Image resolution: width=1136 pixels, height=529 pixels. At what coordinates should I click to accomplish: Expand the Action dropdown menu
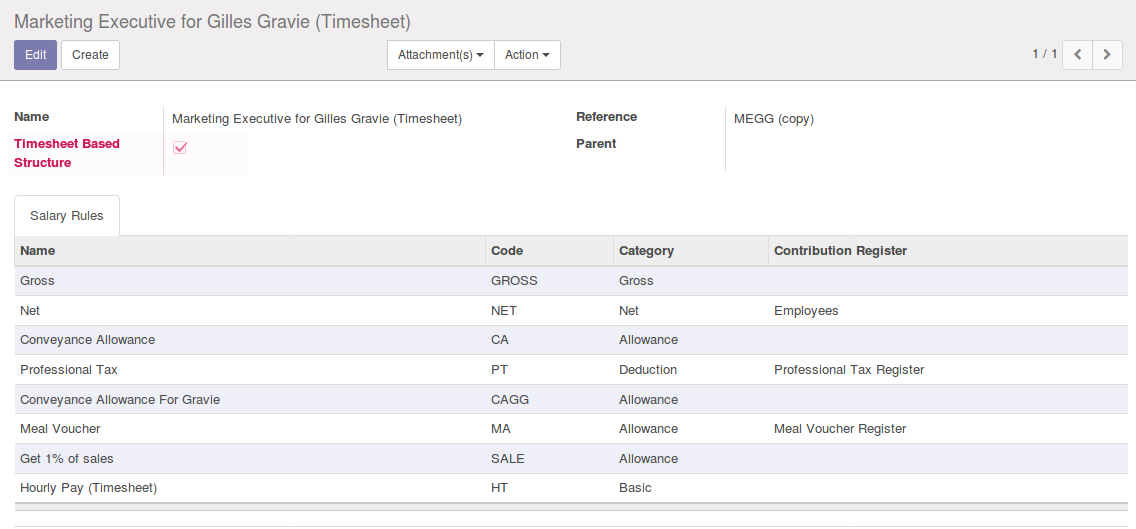coord(527,55)
